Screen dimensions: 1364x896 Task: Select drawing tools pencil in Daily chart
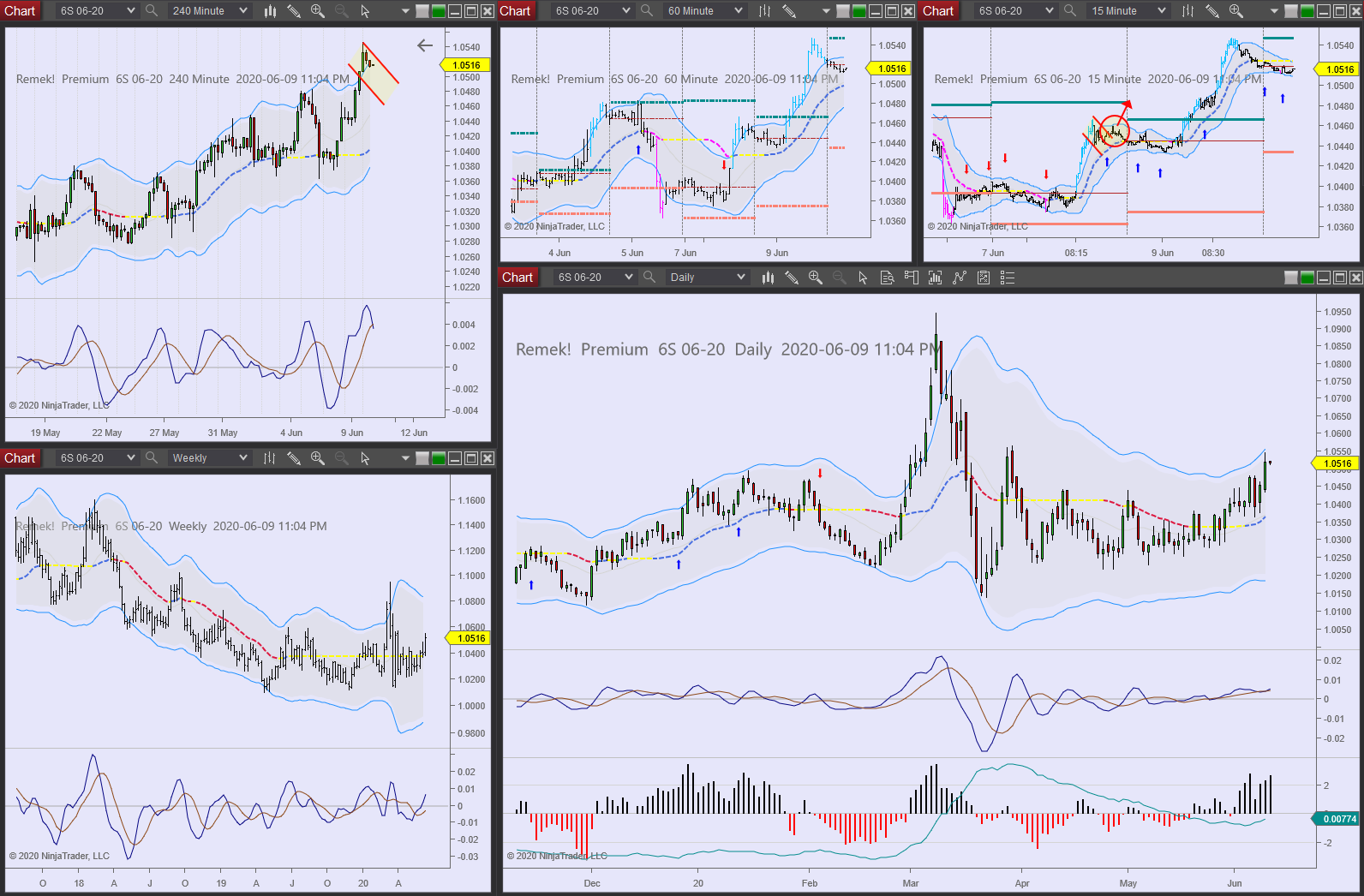point(792,278)
